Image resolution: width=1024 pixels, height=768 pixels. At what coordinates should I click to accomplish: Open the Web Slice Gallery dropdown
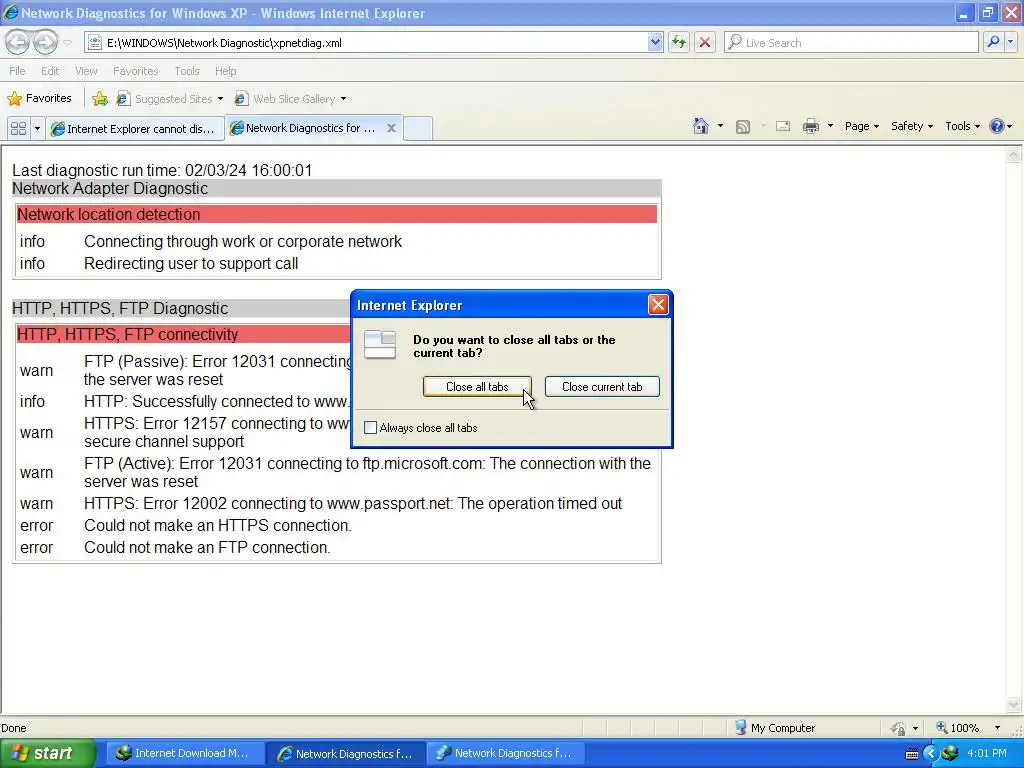coord(291,99)
